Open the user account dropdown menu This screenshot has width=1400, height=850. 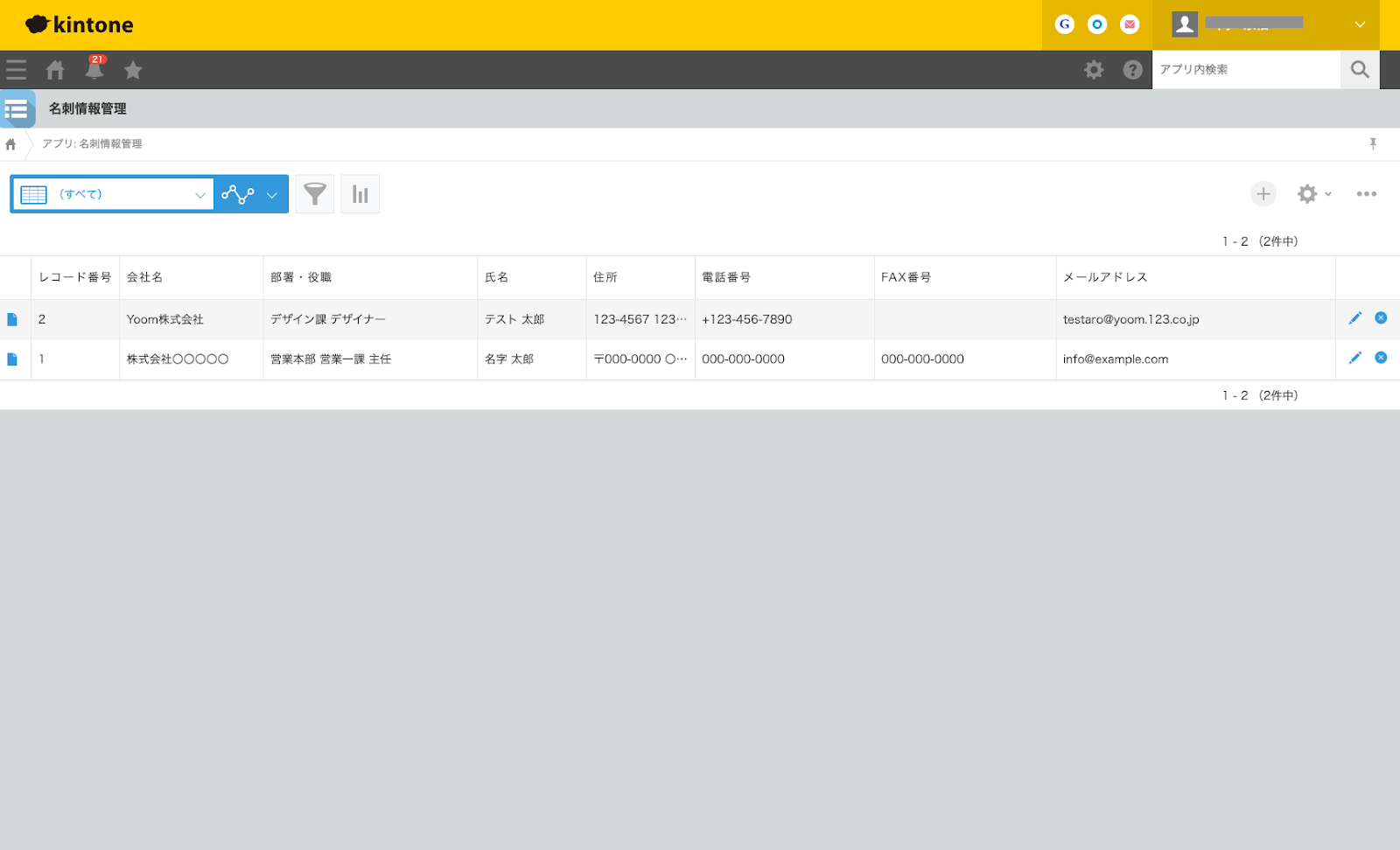(x=1359, y=24)
